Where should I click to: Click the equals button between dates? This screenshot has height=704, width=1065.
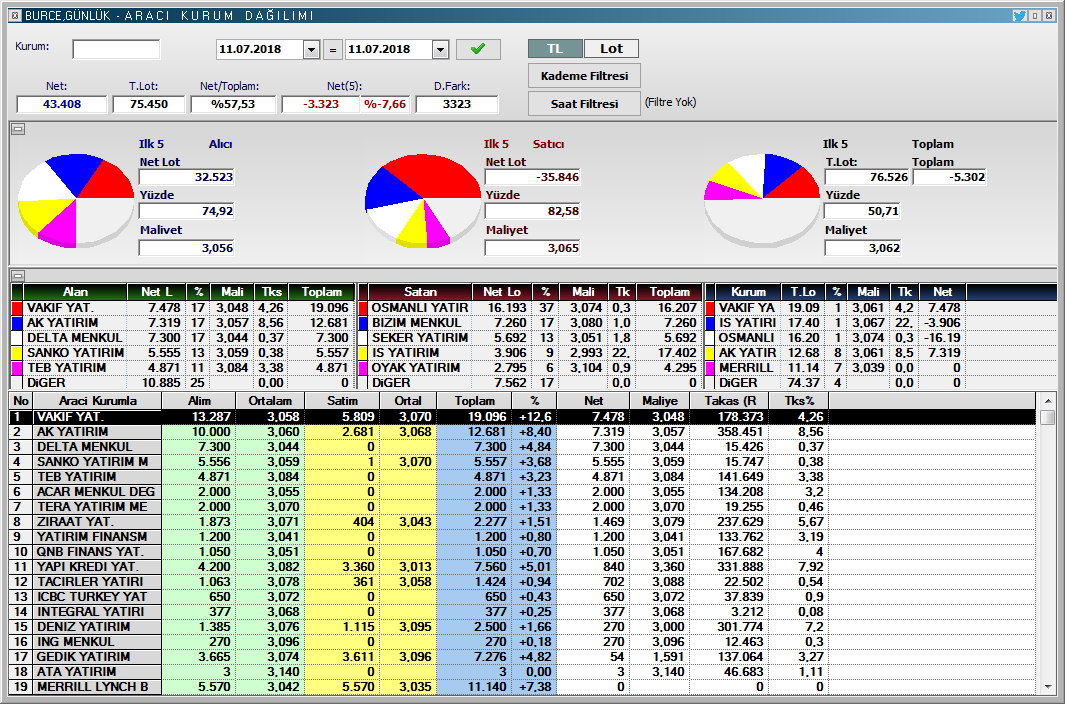[x=333, y=50]
